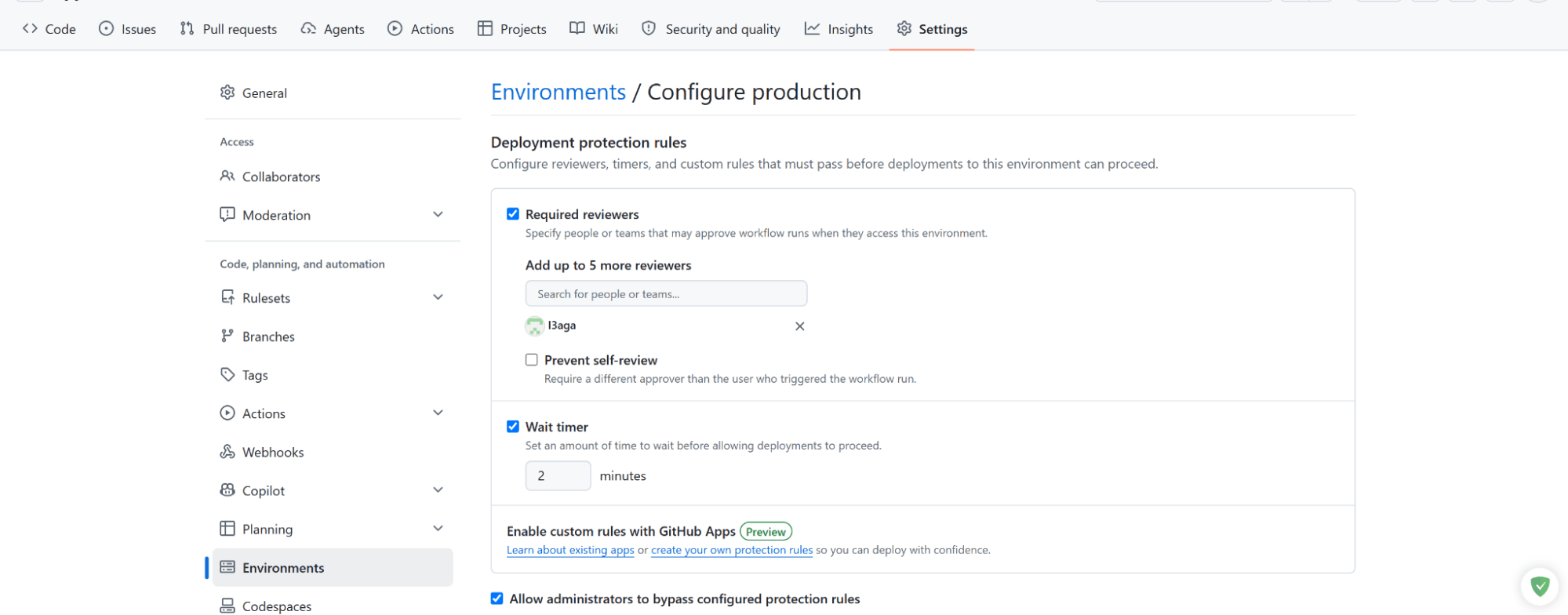Click the Rulesets icon in sidebar
Screen dimensions: 1568x615
point(227,298)
